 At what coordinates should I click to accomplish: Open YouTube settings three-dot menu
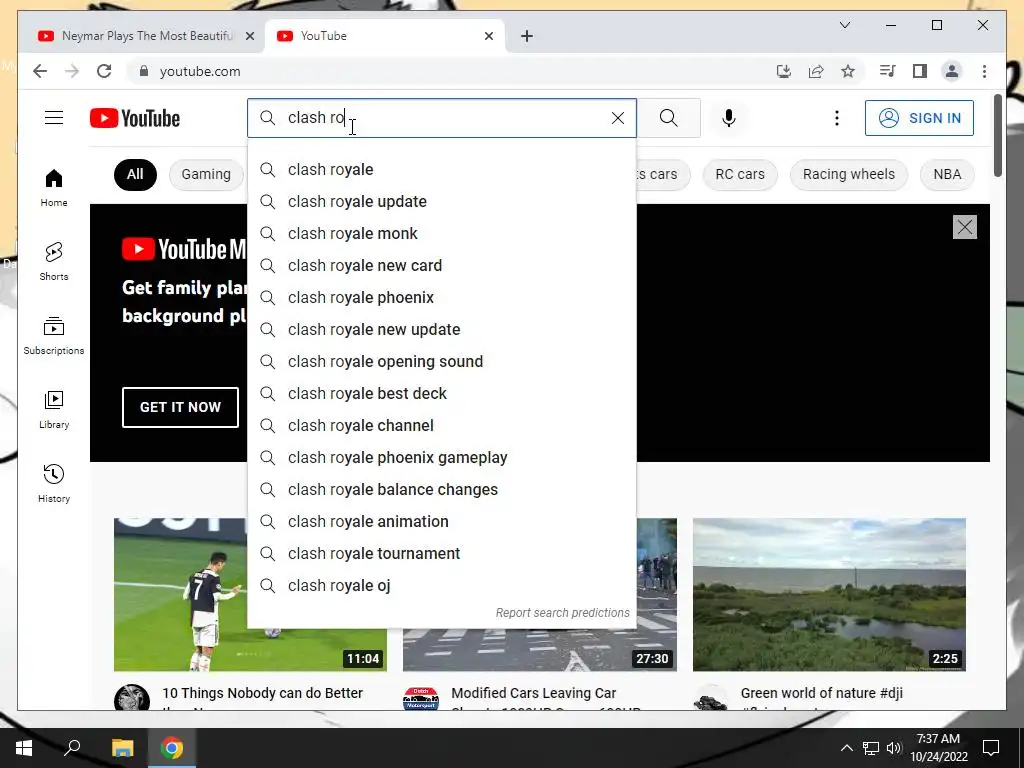point(837,118)
